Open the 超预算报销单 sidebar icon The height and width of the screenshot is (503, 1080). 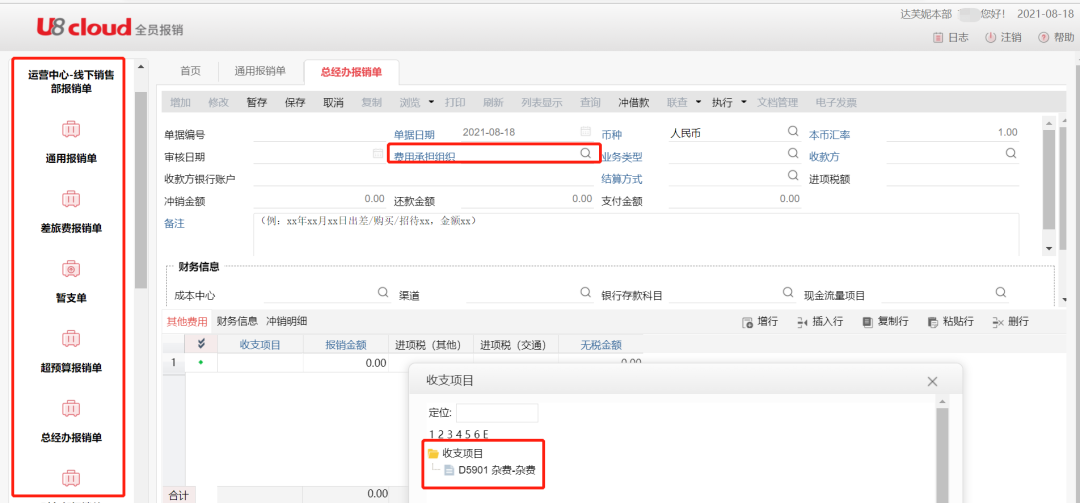click(72, 338)
